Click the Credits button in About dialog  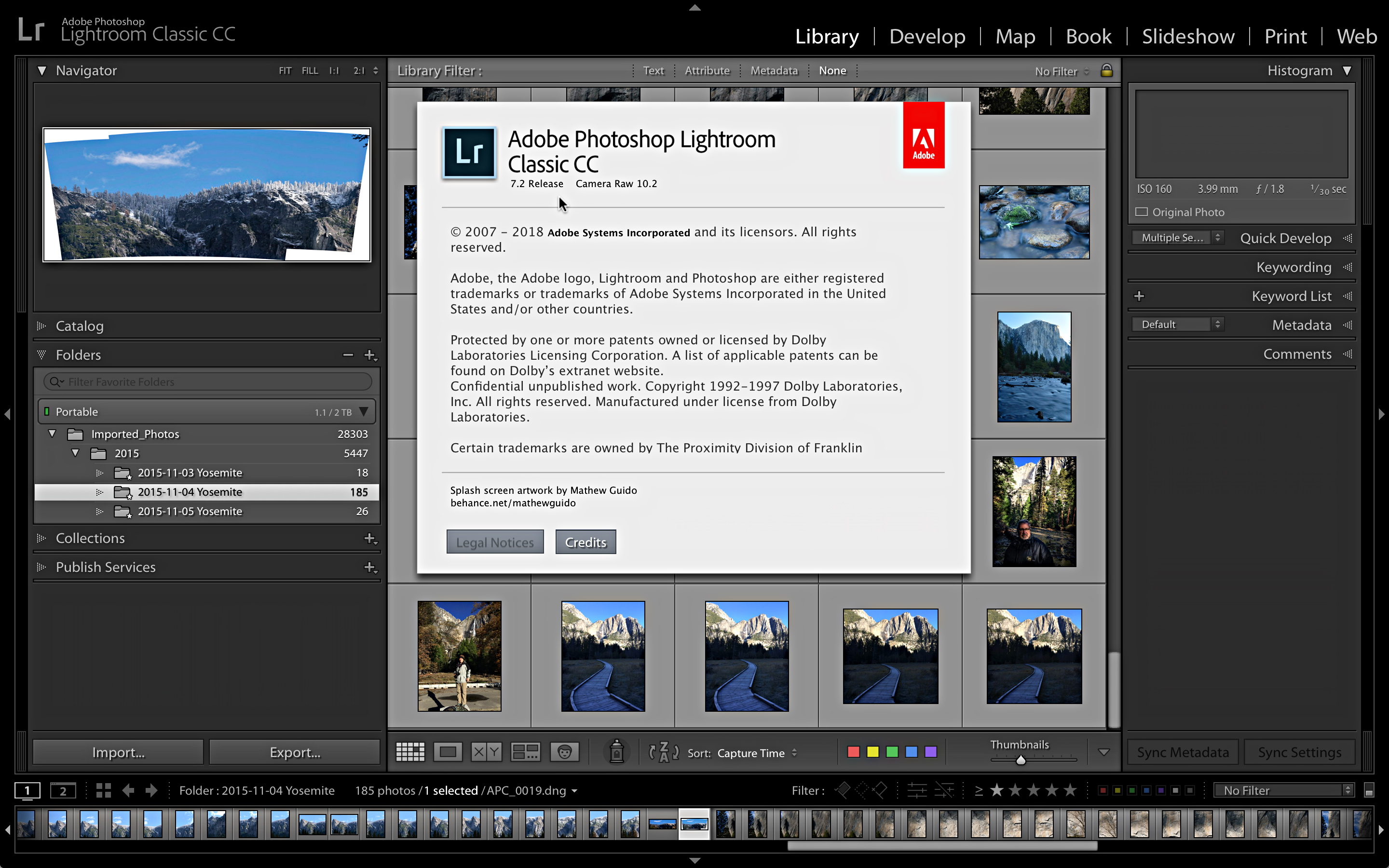pyautogui.click(x=585, y=541)
